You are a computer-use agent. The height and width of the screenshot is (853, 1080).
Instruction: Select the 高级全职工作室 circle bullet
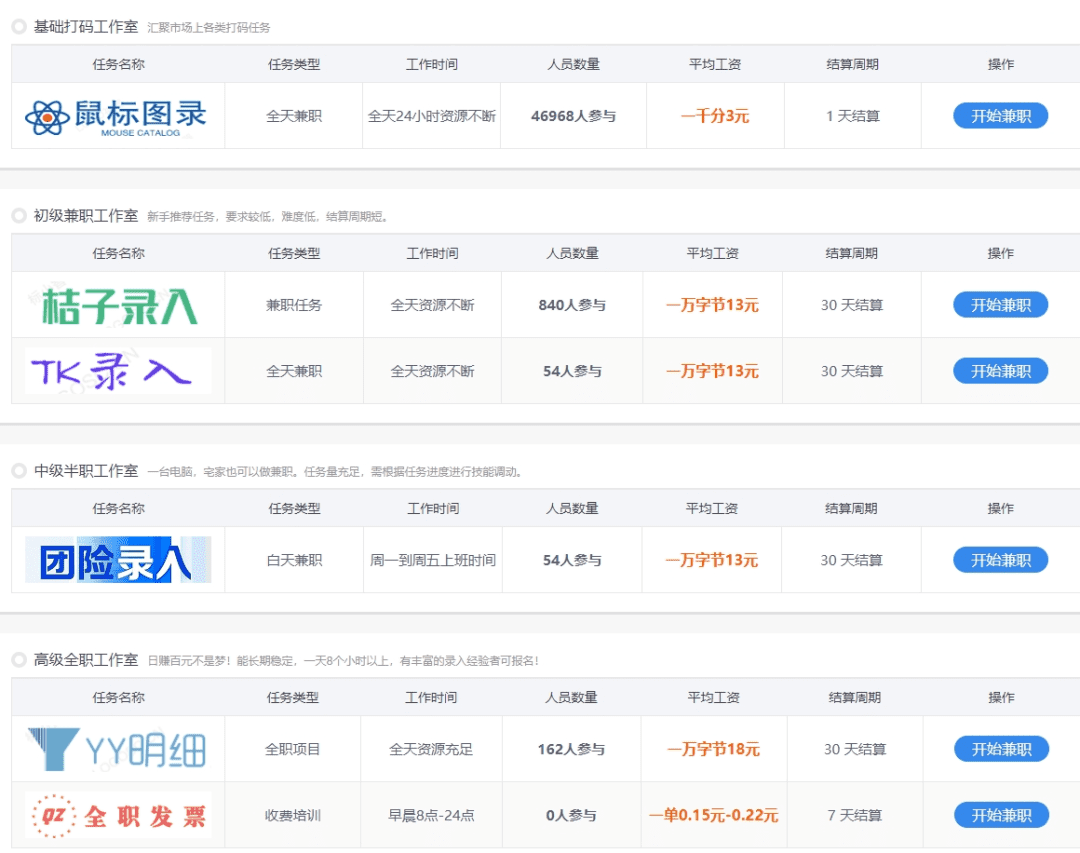[19, 660]
